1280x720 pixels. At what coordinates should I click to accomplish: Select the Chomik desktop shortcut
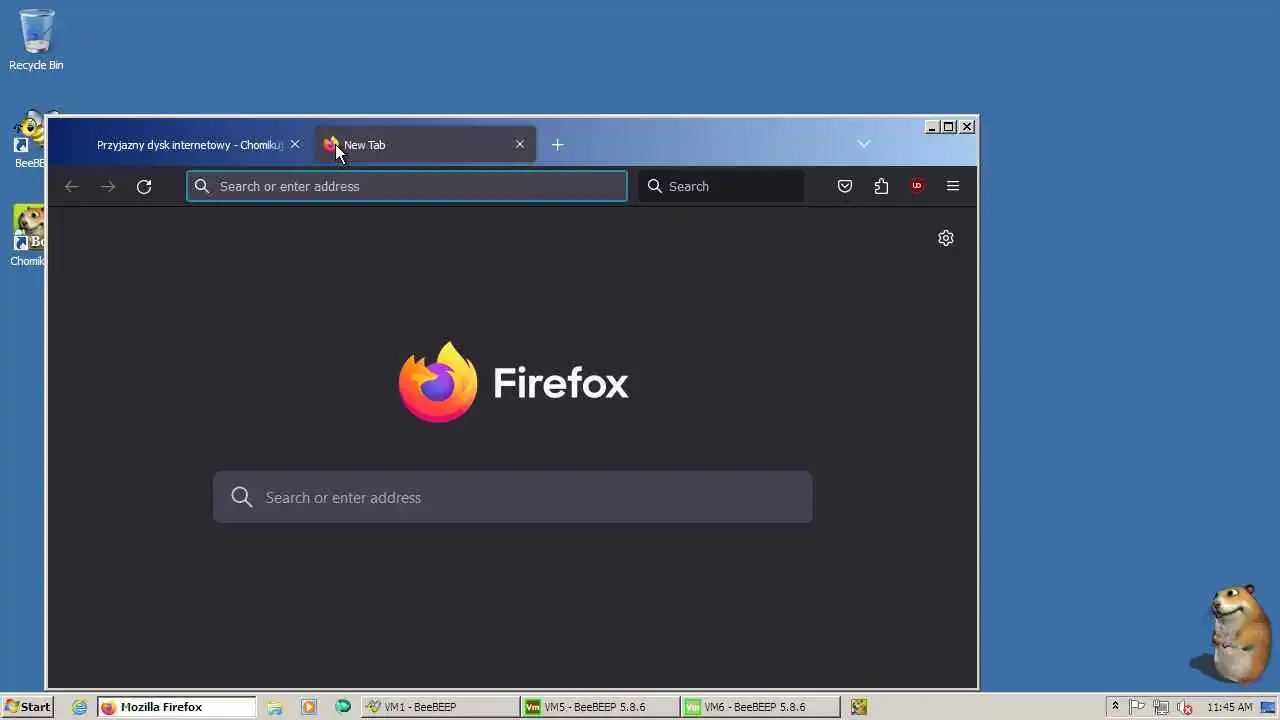[28, 236]
